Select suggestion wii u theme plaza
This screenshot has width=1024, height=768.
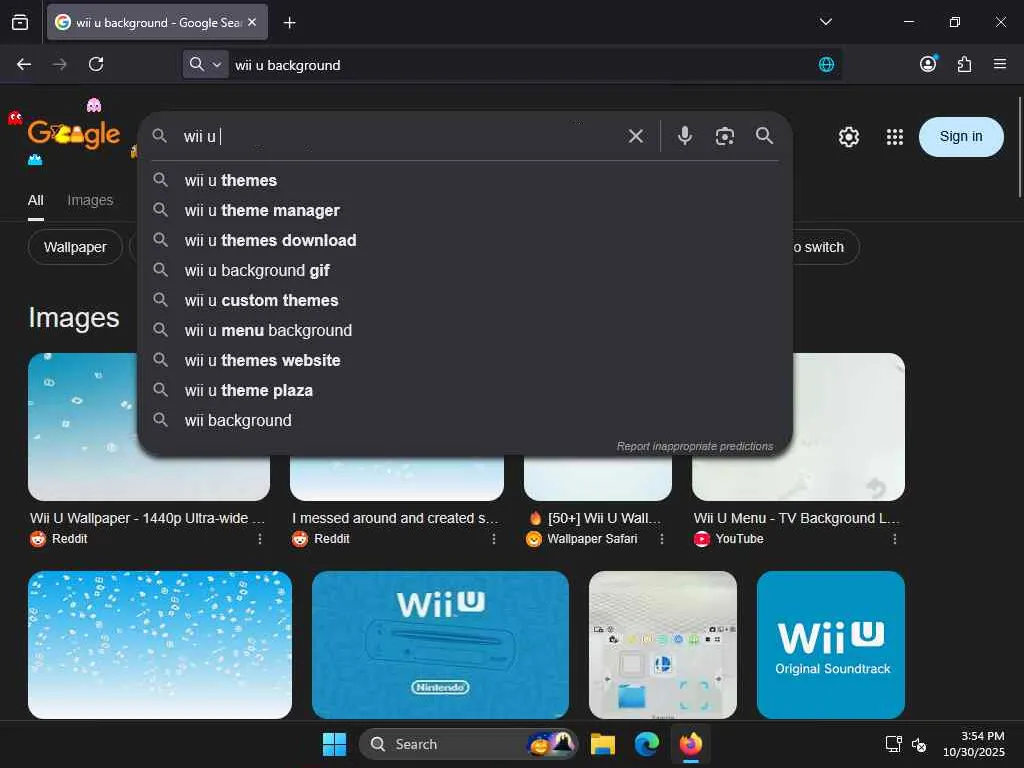click(x=465, y=391)
